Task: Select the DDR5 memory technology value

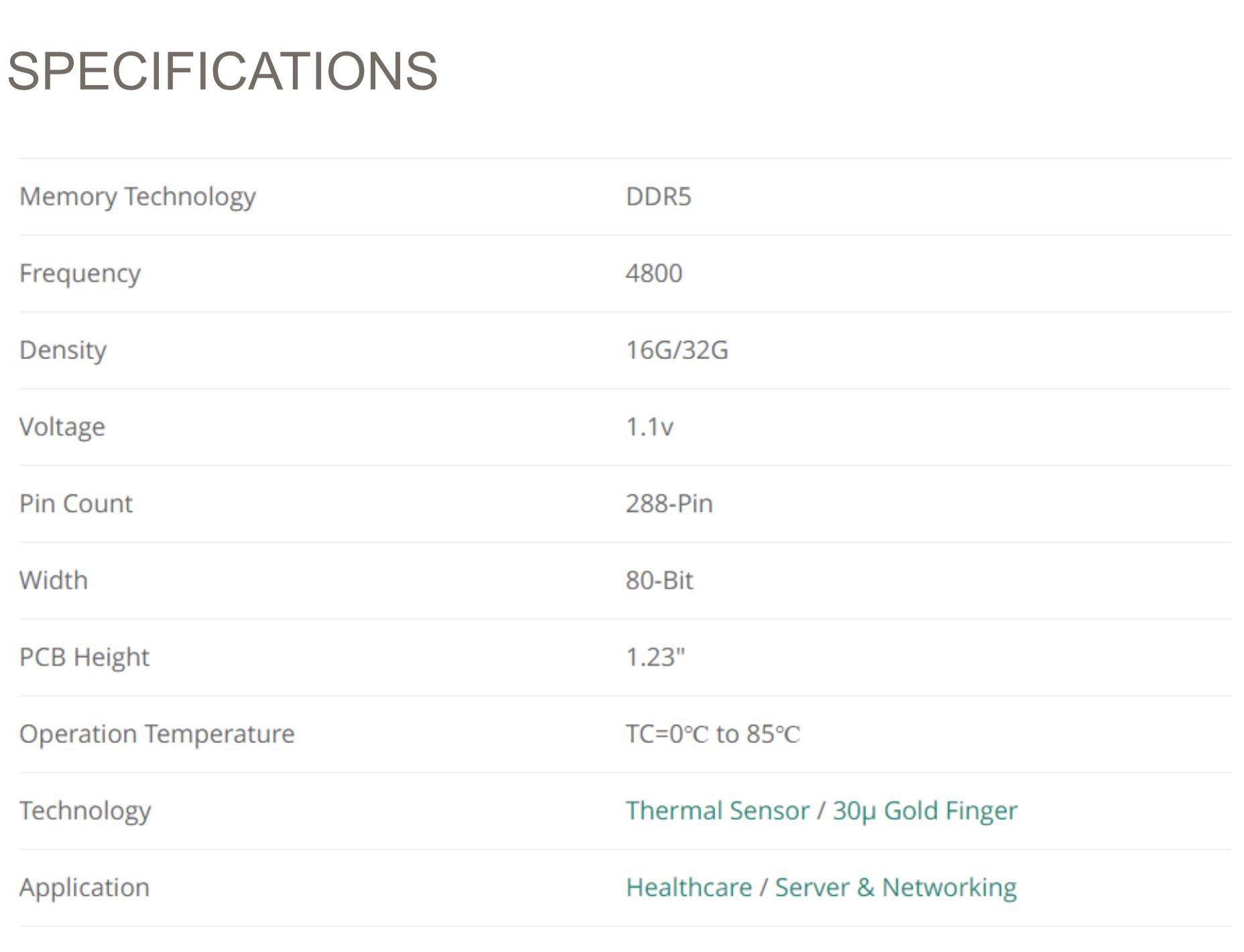Action: tap(658, 196)
